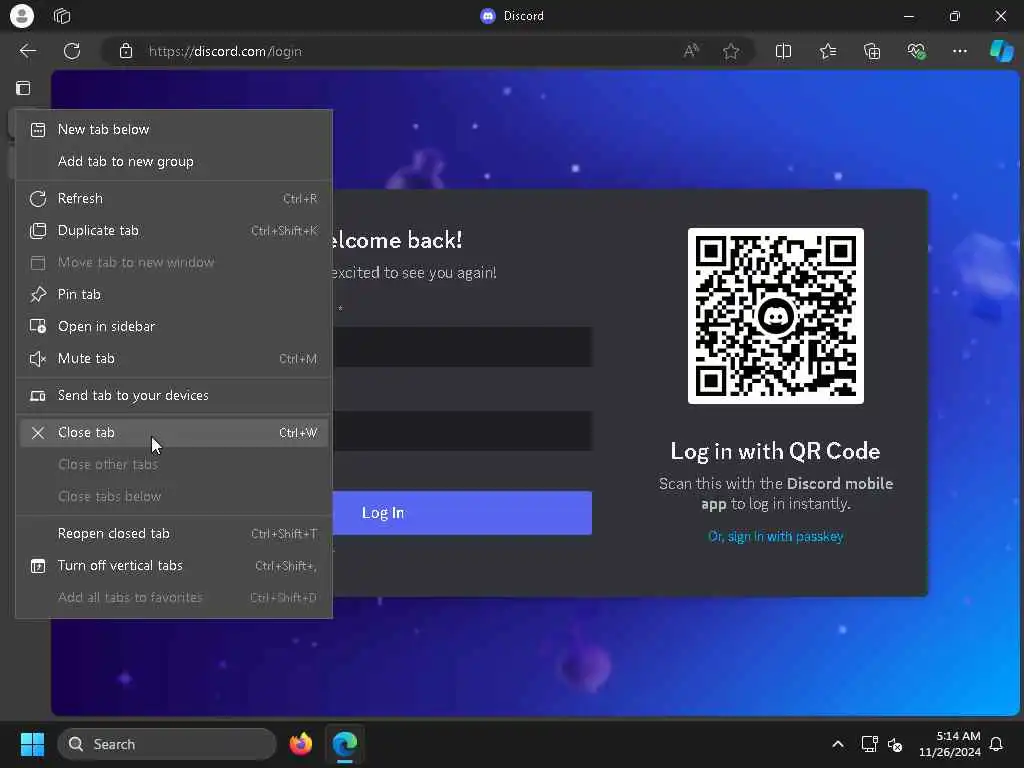1024x768 pixels.
Task: Open network status tray icon
Action: [x=869, y=744]
